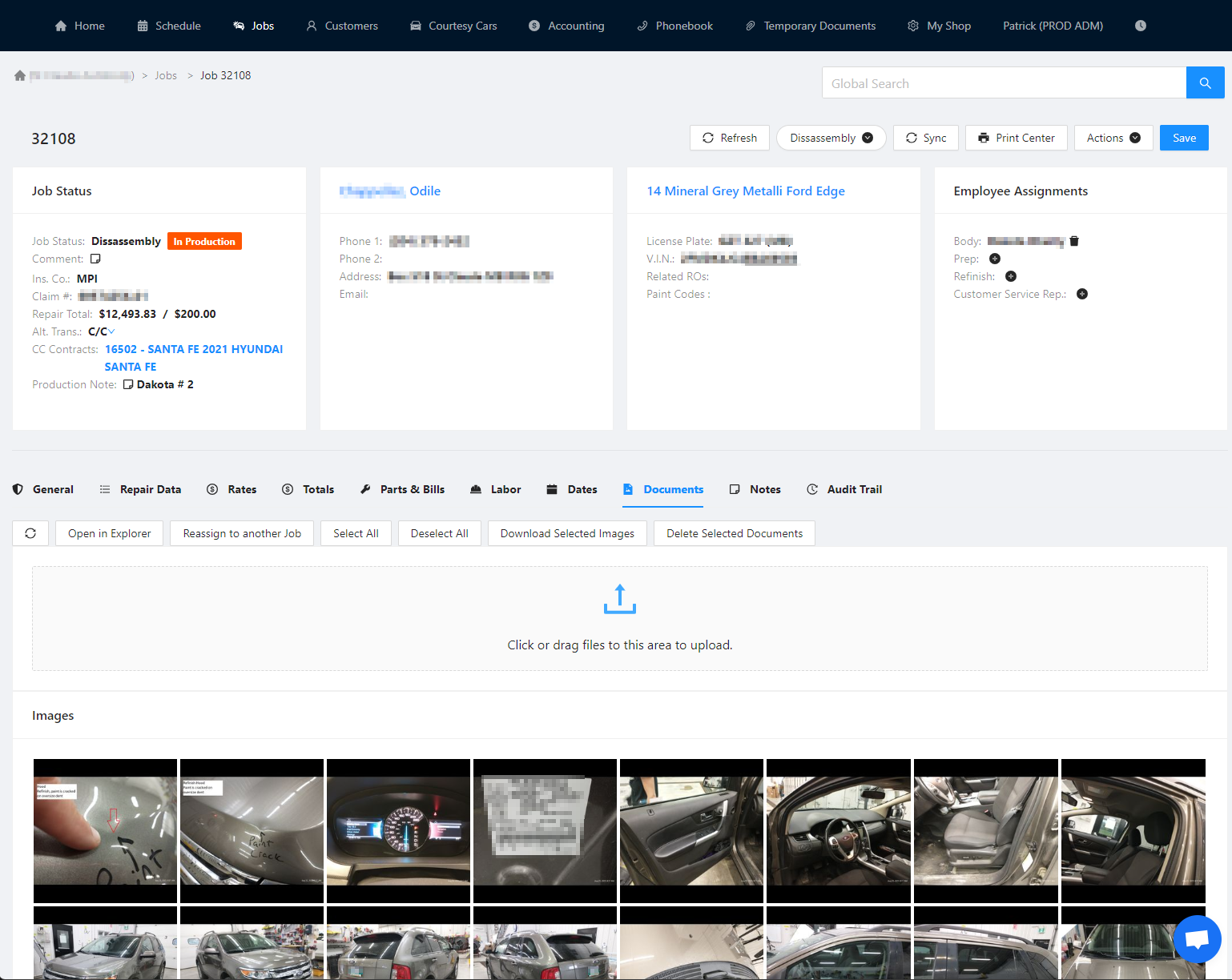1232x980 pixels.
Task: Open the Schedule section
Action: click(168, 26)
